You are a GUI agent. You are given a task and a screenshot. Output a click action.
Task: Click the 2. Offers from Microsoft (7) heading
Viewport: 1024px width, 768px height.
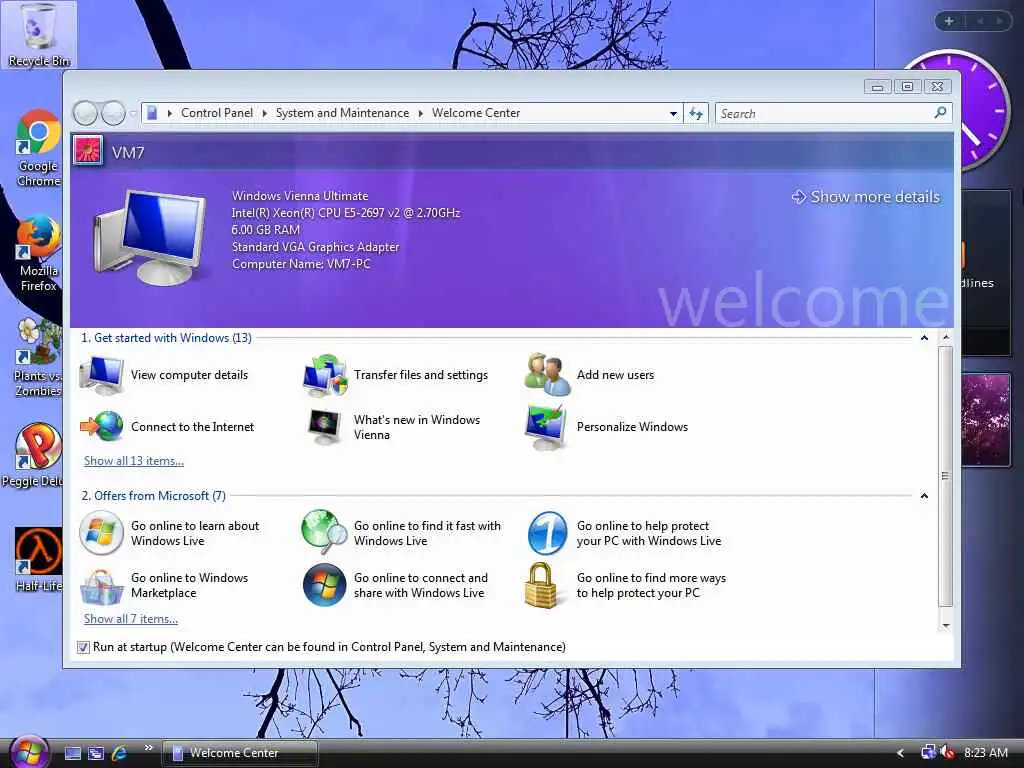153,496
